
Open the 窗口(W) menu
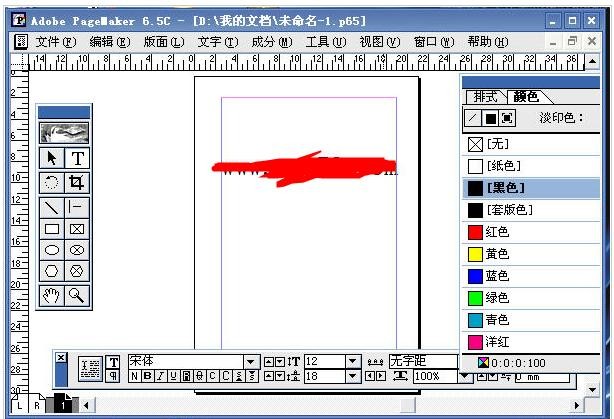pos(434,42)
